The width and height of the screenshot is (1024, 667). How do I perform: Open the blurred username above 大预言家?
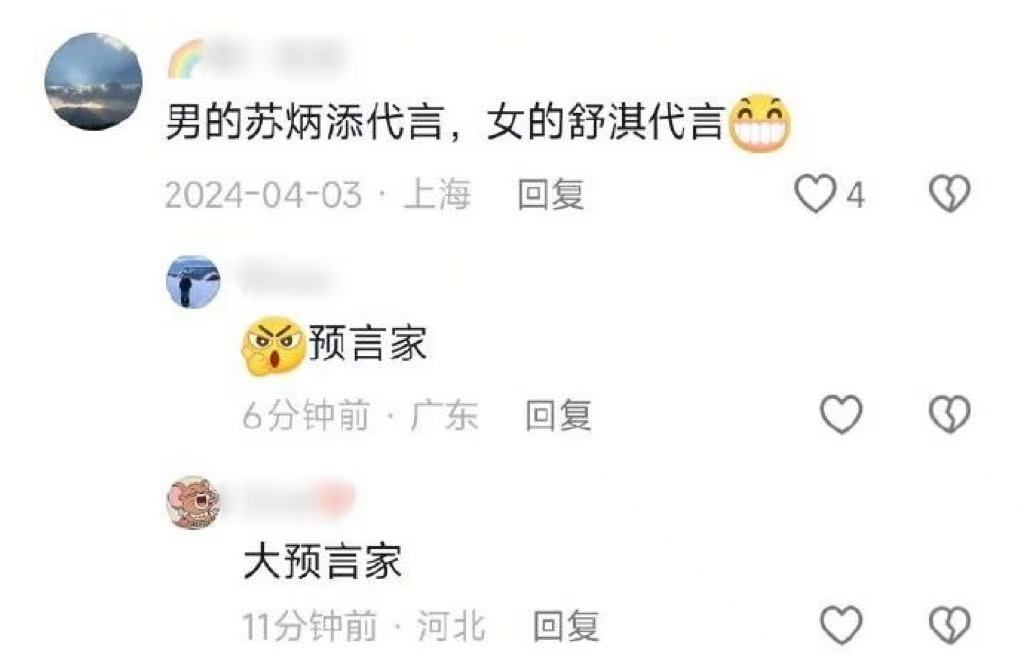pyautogui.click(x=299, y=500)
